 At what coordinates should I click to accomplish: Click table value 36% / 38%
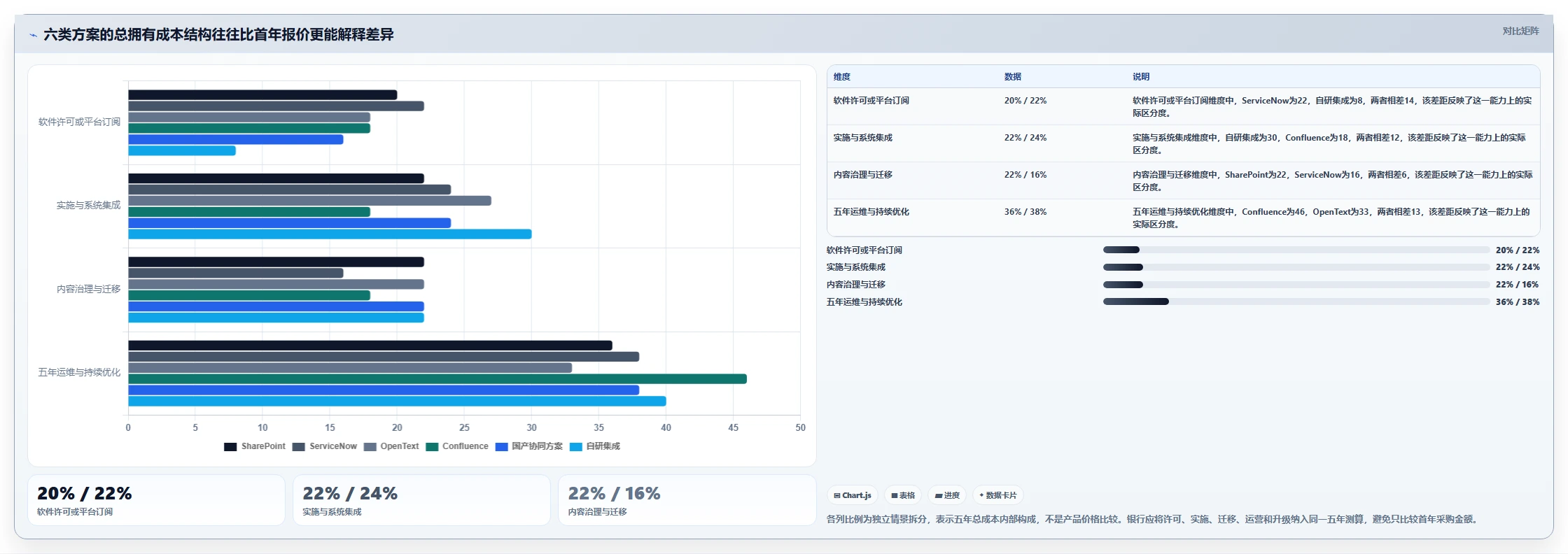[x=1025, y=212]
